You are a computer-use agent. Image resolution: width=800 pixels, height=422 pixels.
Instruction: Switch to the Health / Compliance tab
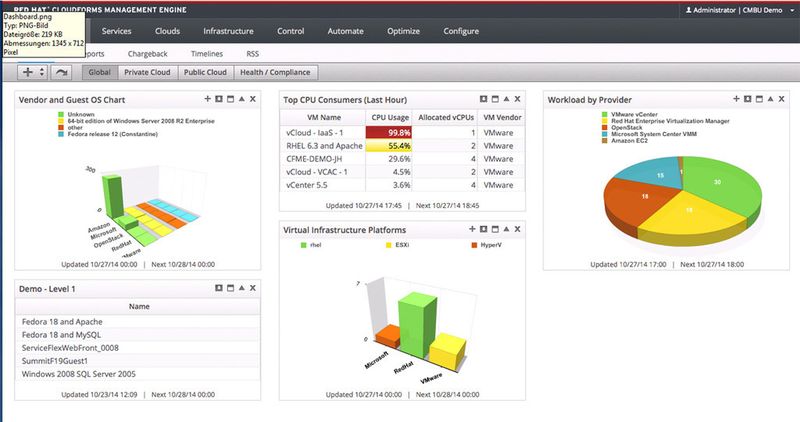276,72
